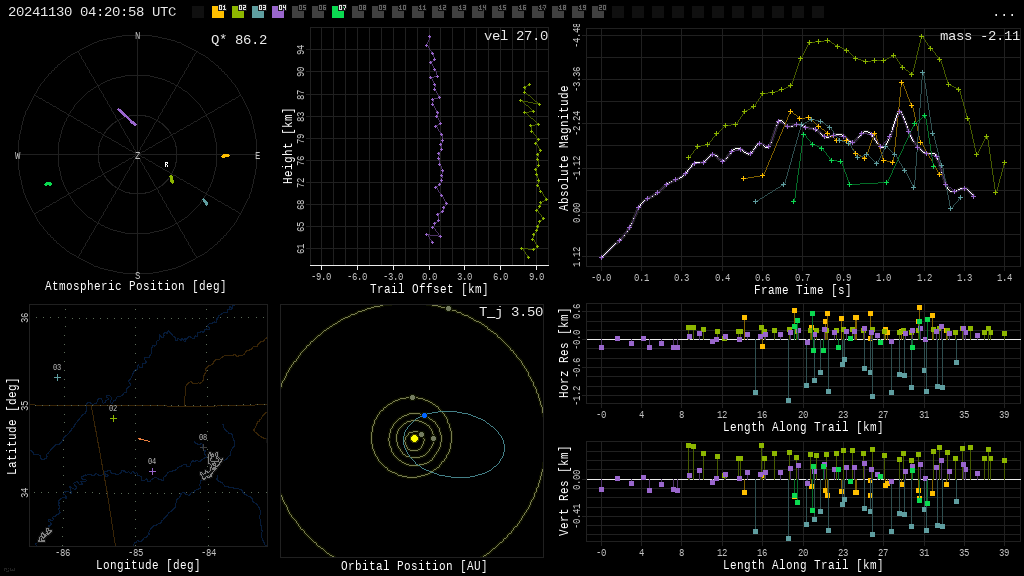Enable the gray station 05 box
The height and width of the screenshot is (576, 1024).
pos(298,12)
